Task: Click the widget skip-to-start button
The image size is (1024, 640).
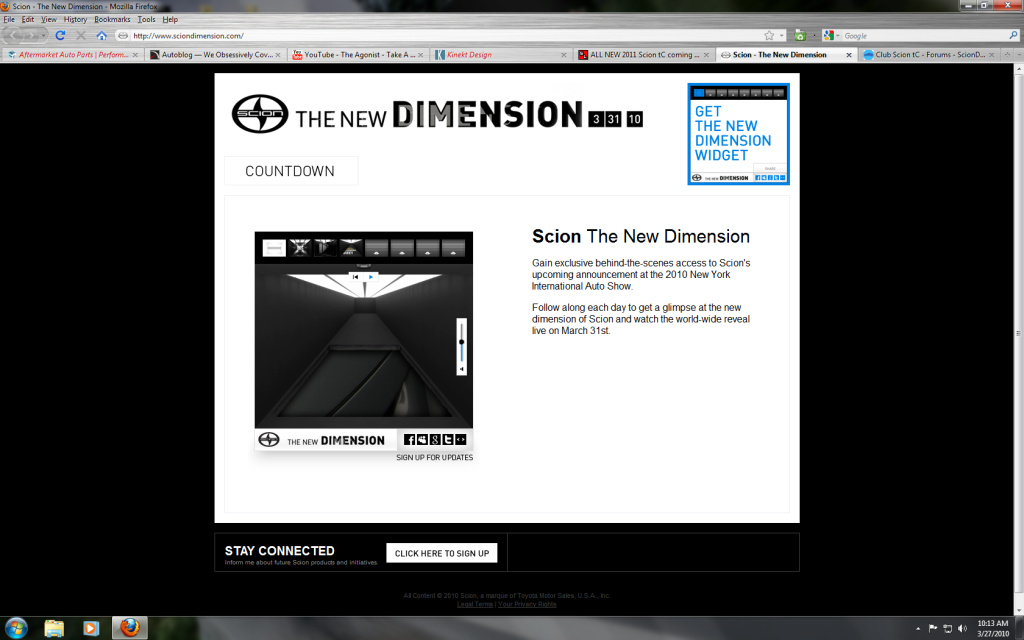Action: [x=355, y=277]
